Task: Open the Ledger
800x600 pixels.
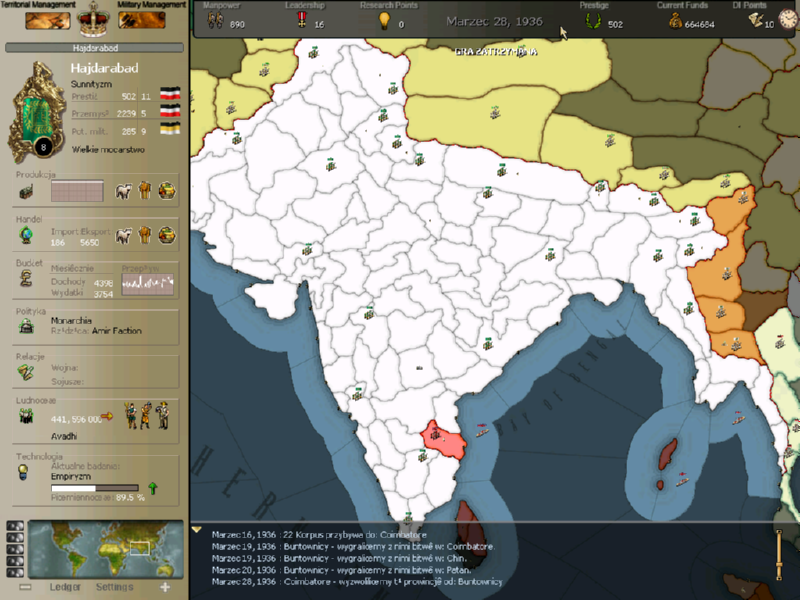Action: click(65, 587)
